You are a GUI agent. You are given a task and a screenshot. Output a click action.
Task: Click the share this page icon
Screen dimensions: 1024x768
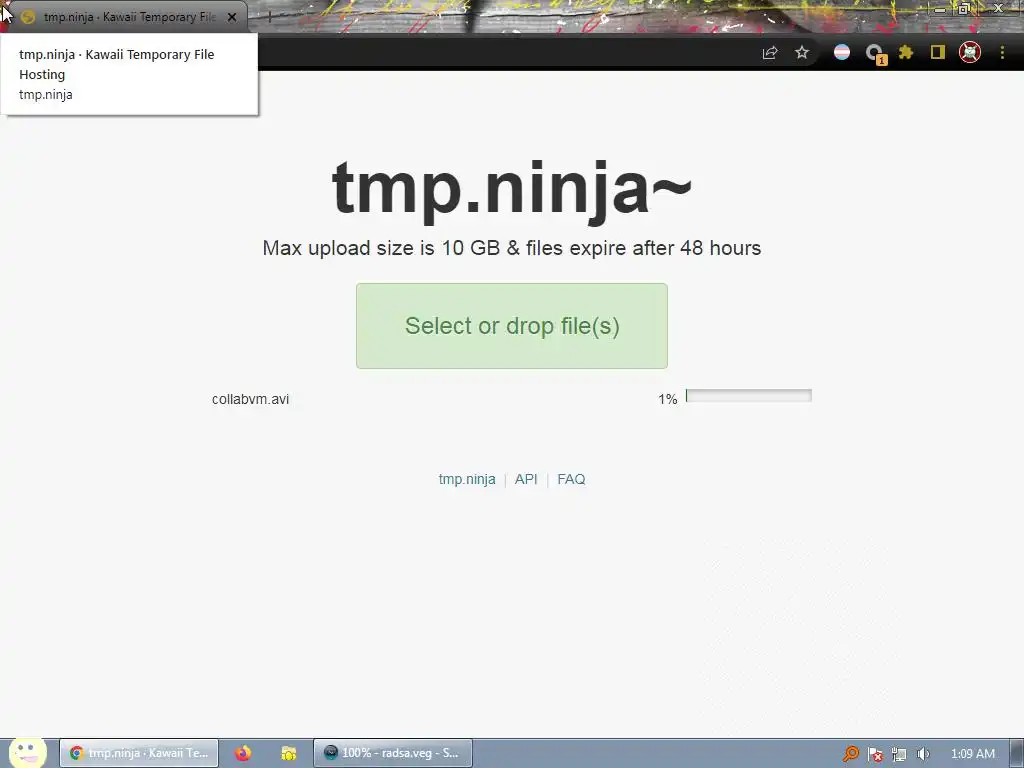tap(770, 53)
